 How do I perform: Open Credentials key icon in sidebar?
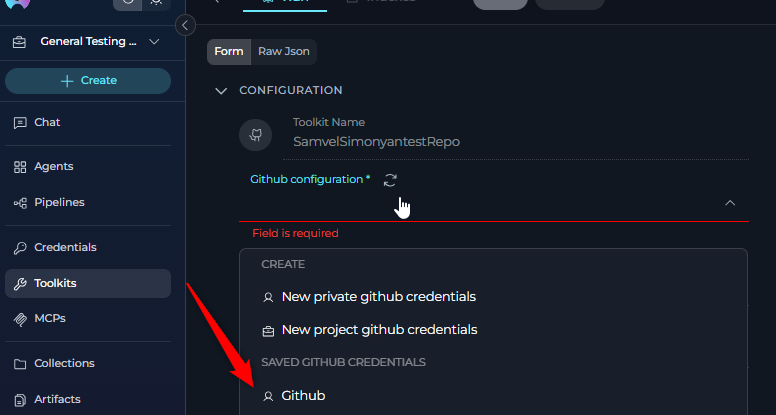click(x=20, y=247)
